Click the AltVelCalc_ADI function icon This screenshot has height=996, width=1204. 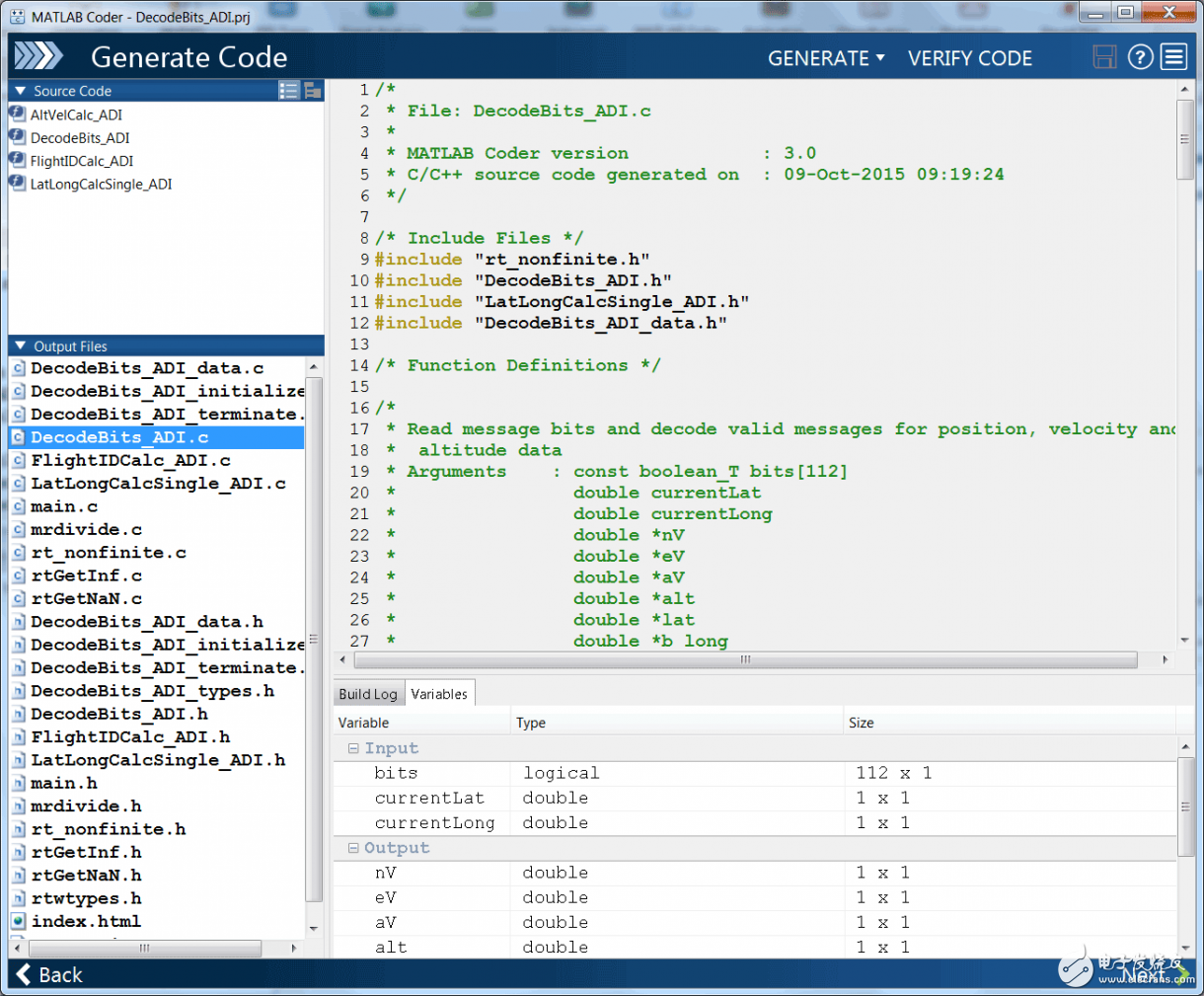point(18,115)
